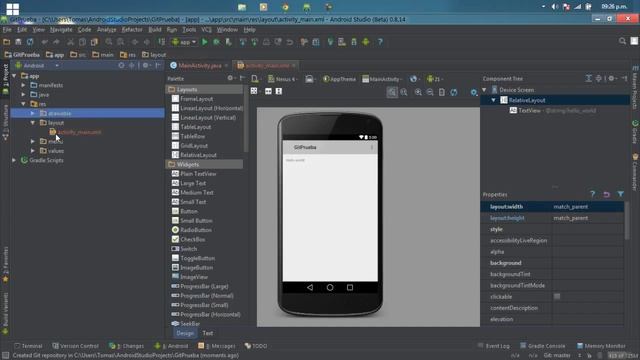The width and height of the screenshot is (640, 360).
Task: Start debugging with the bug icon
Action: [x=216, y=42]
